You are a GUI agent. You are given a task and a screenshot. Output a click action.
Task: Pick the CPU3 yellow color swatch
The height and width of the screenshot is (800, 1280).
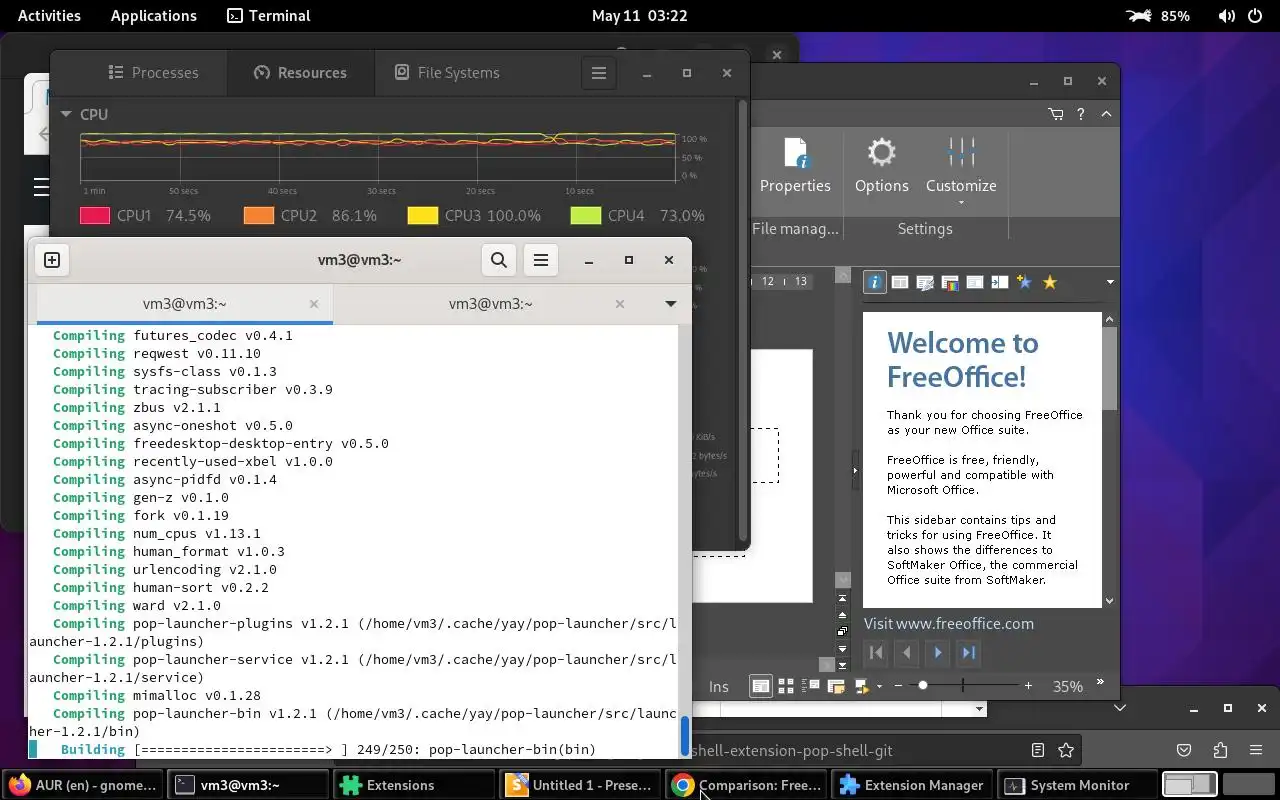coord(422,215)
